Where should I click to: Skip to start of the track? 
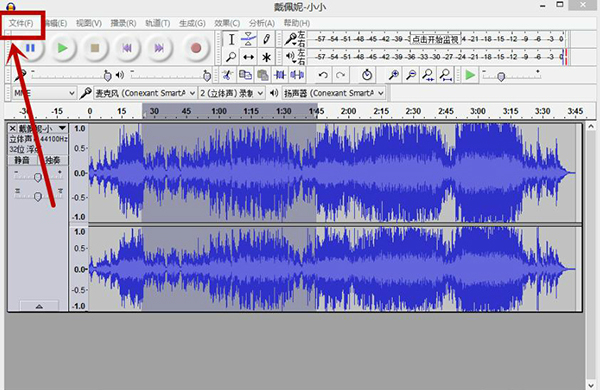tap(127, 48)
